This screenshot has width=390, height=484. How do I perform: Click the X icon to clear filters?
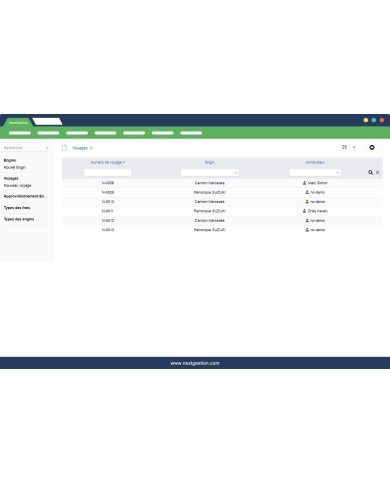pyautogui.click(x=377, y=172)
